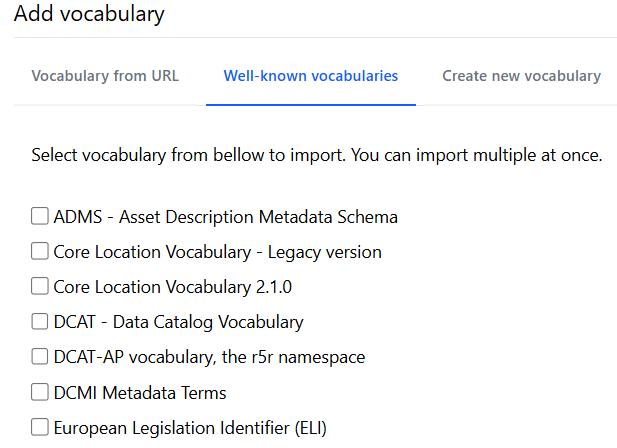Open the Create new vocabulary tab
The height and width of the screenshot is (448, 617).
(521, 76)
